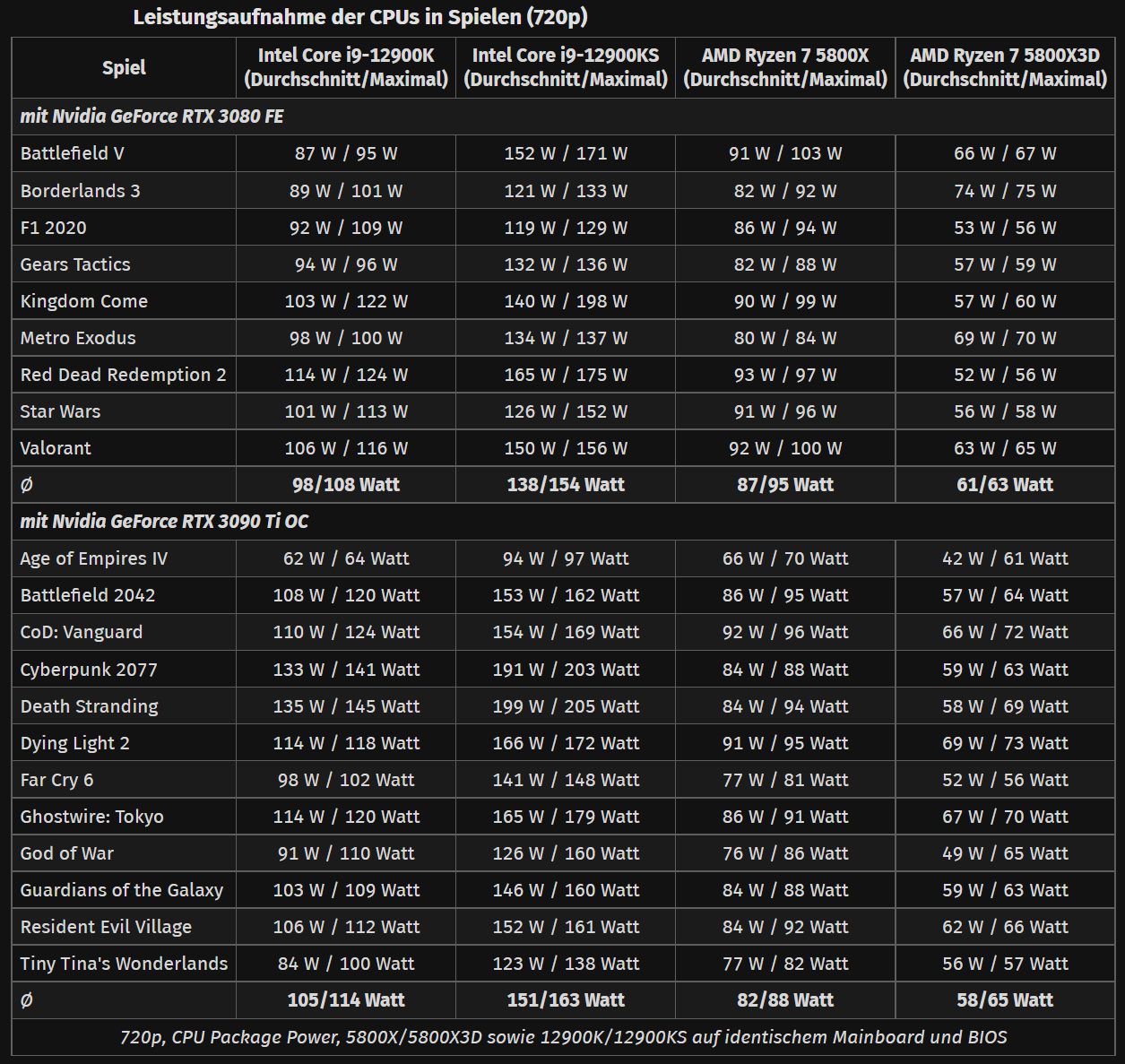Select the 'Resident Evil Village' row label

[106, 927]
